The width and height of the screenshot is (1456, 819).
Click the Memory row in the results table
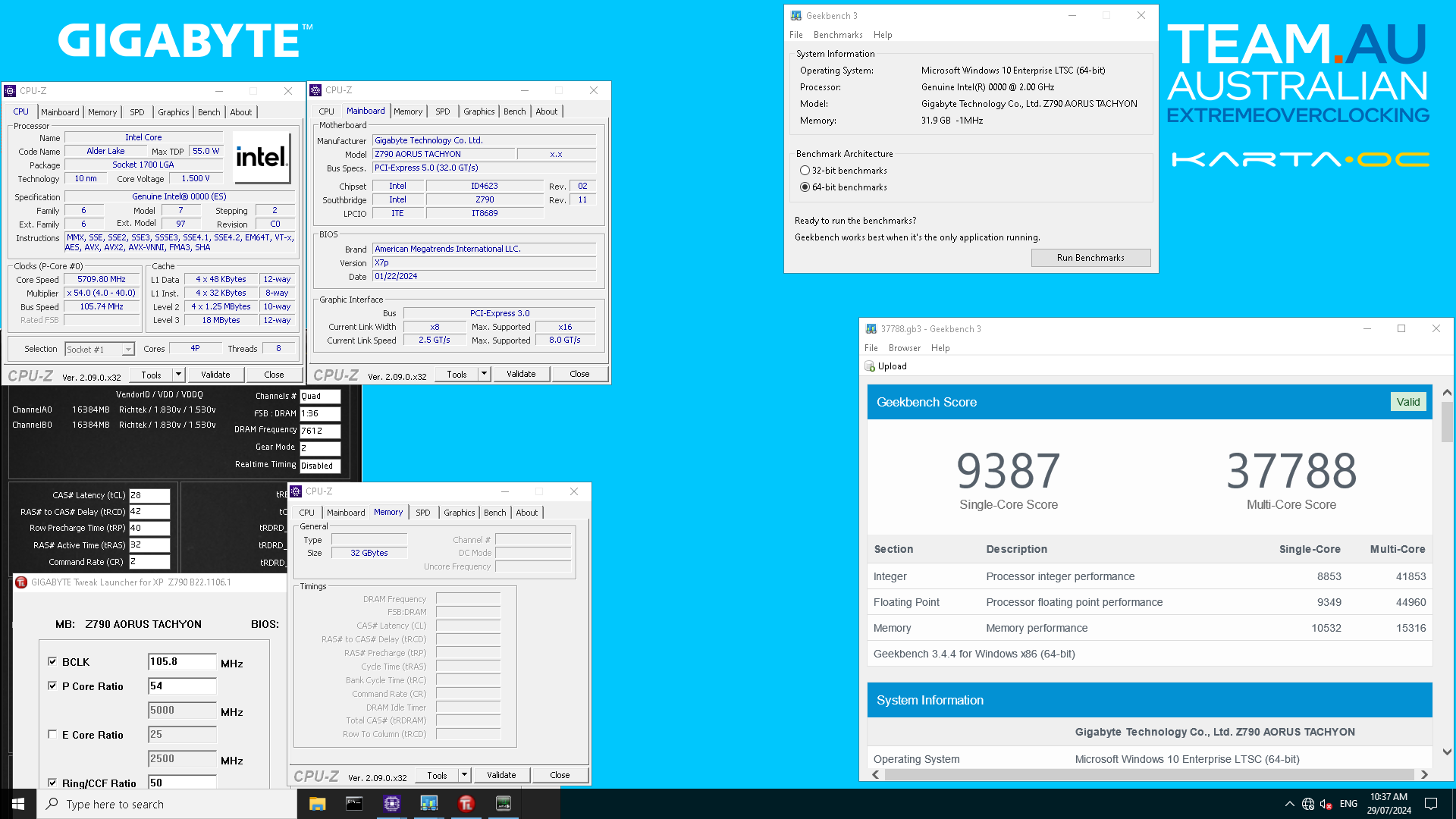(1150, 628)
